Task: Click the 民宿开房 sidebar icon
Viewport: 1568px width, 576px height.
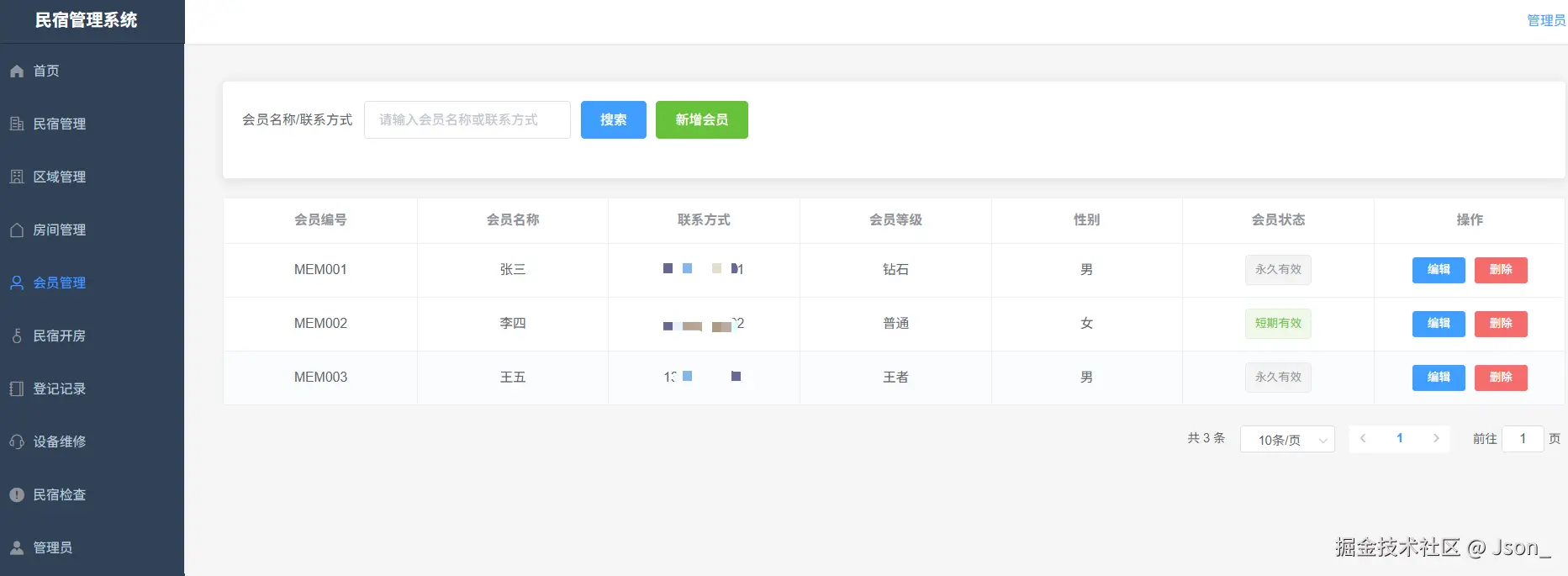Action: pyautogui.click(x=17, y=336)
